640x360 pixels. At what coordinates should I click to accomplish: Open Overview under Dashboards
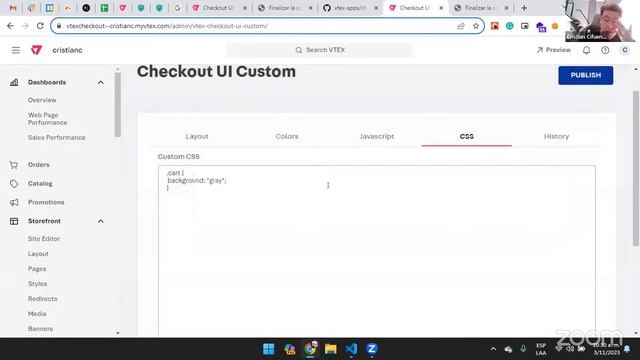[x=42, y=100]
